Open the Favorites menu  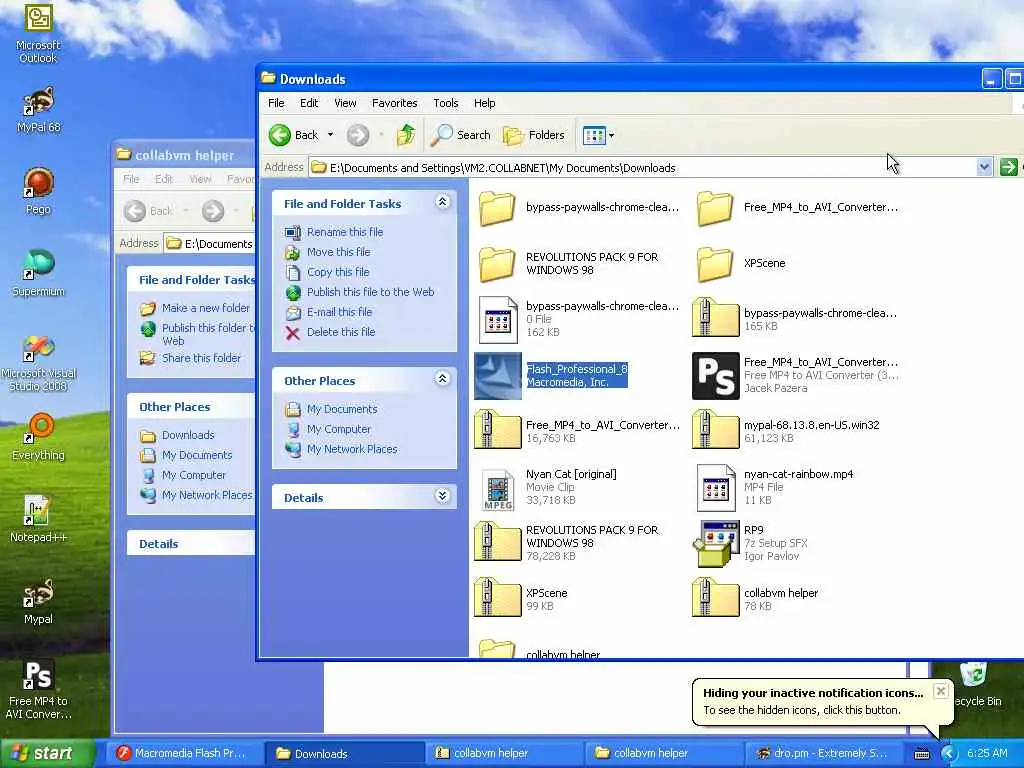[394, 103]
